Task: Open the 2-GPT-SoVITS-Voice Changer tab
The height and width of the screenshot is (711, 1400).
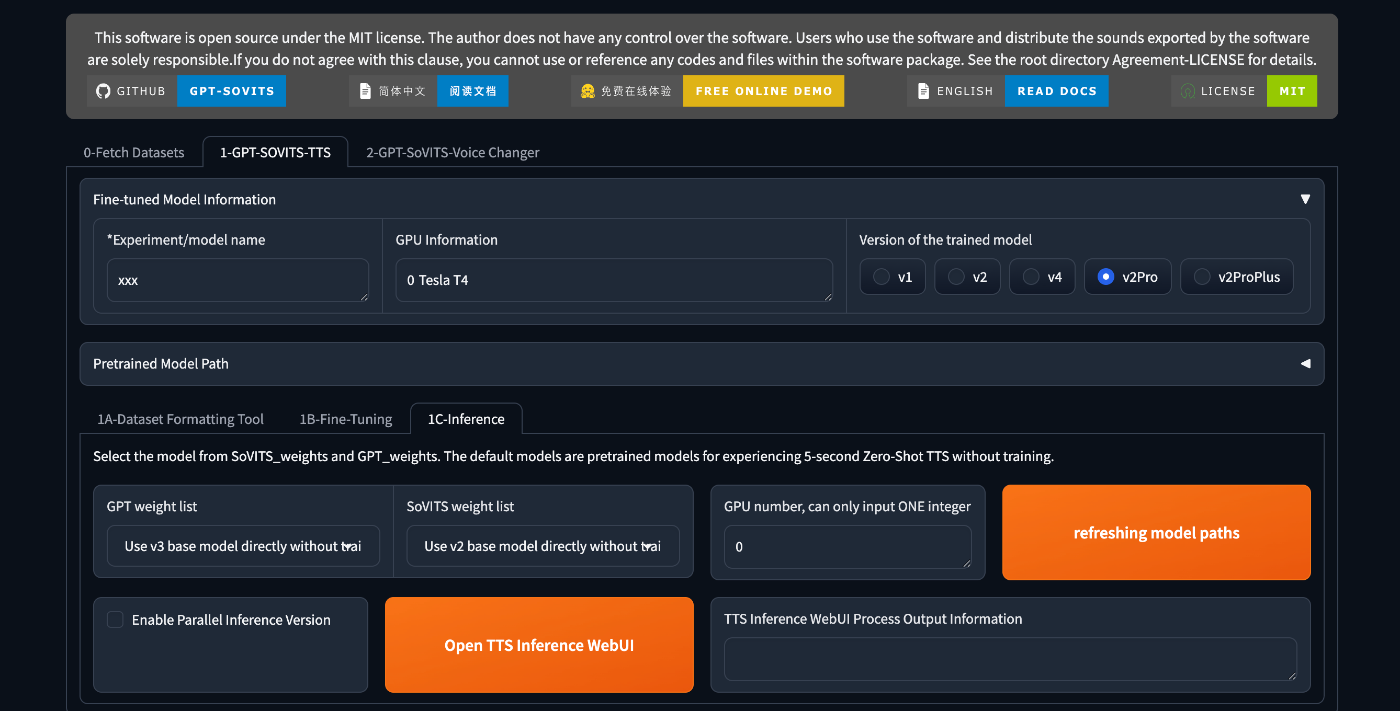Action: (453, 152)
